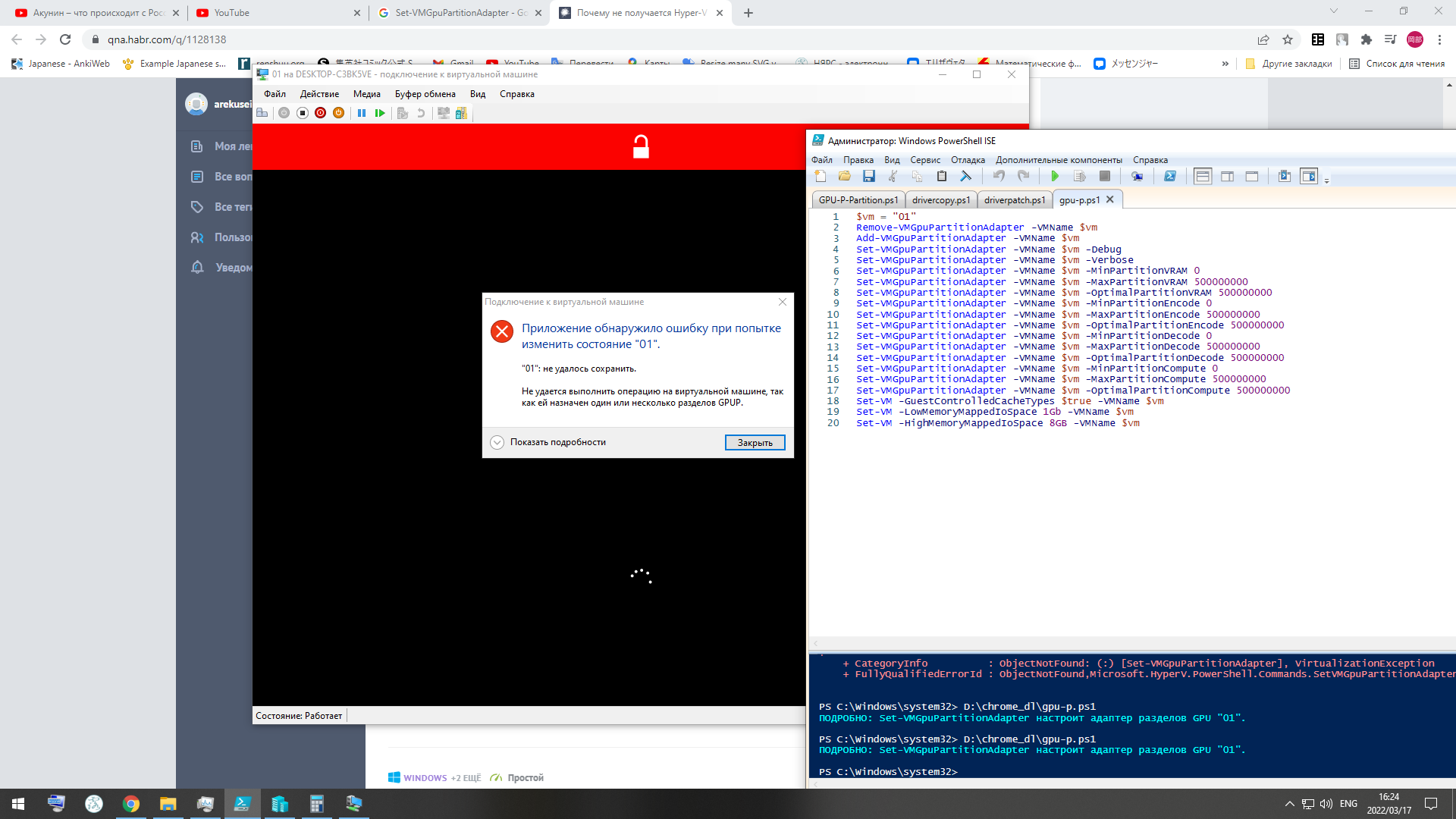This screenshot has height=819, width=1456.
Task: Show script pane on top layout
Action: [1203, 176]
